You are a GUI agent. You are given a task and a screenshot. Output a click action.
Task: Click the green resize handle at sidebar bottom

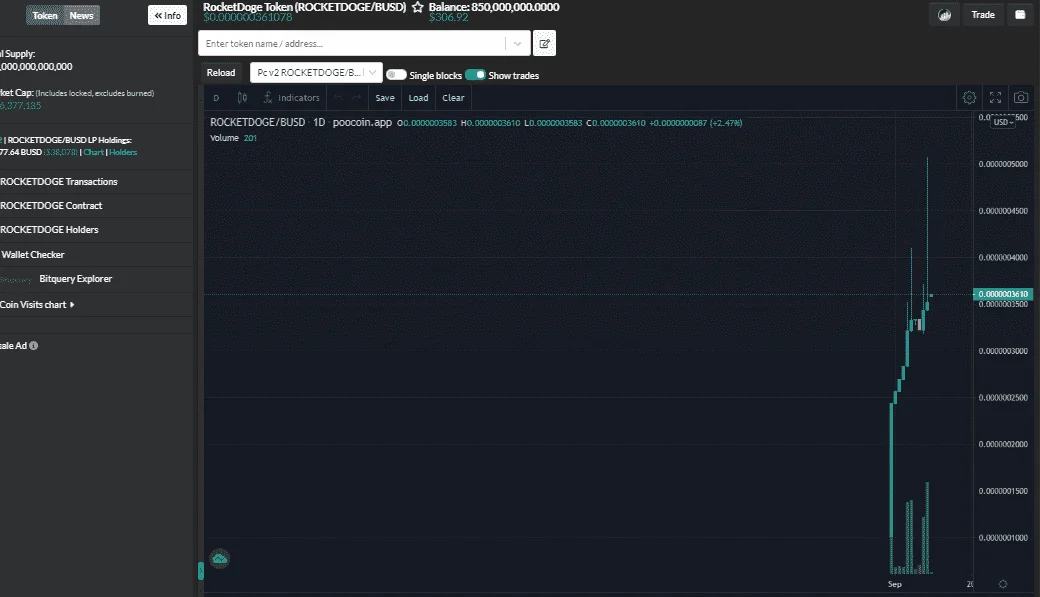200,570
